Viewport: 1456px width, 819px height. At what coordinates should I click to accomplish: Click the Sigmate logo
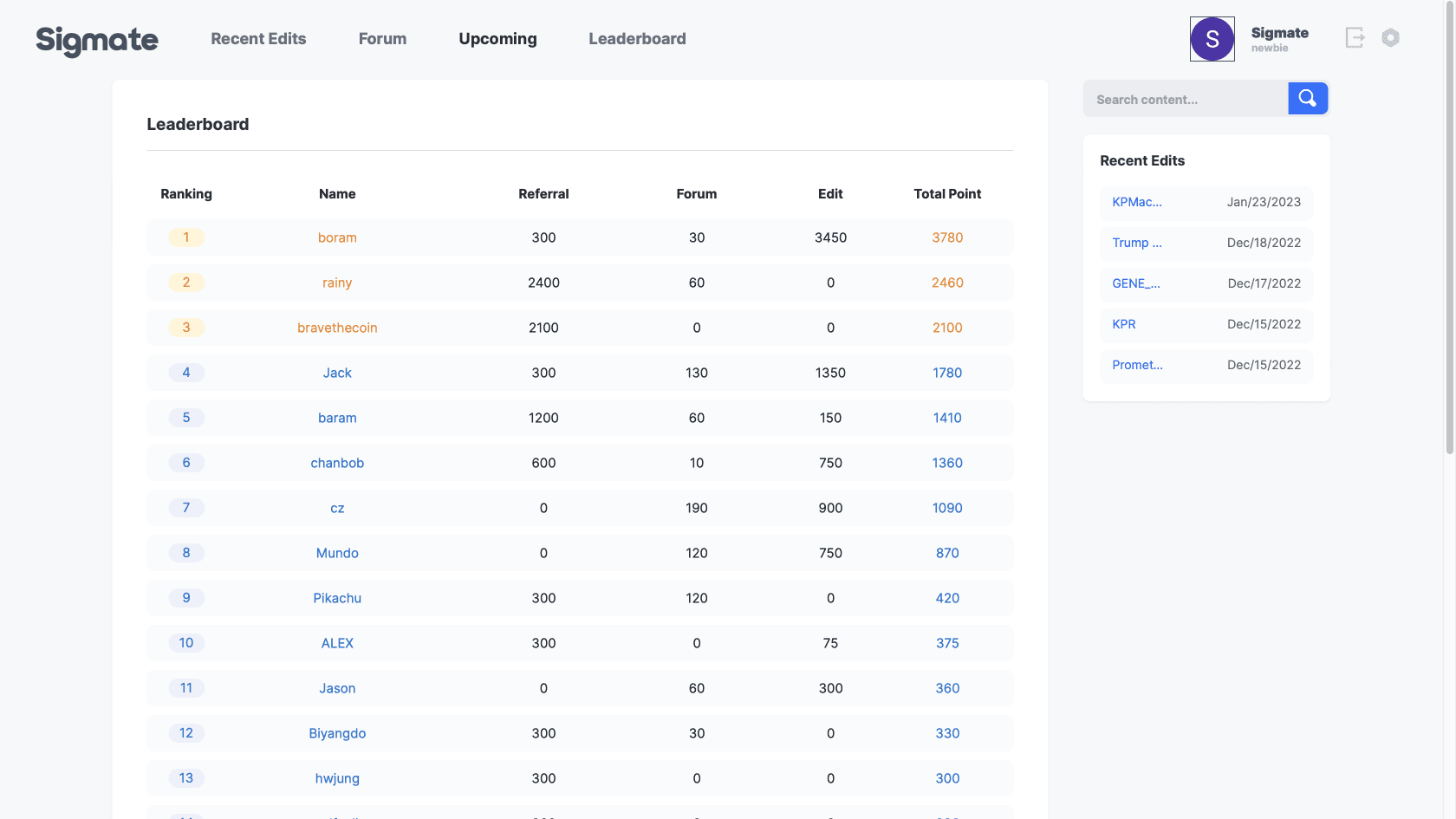[96, 40]
